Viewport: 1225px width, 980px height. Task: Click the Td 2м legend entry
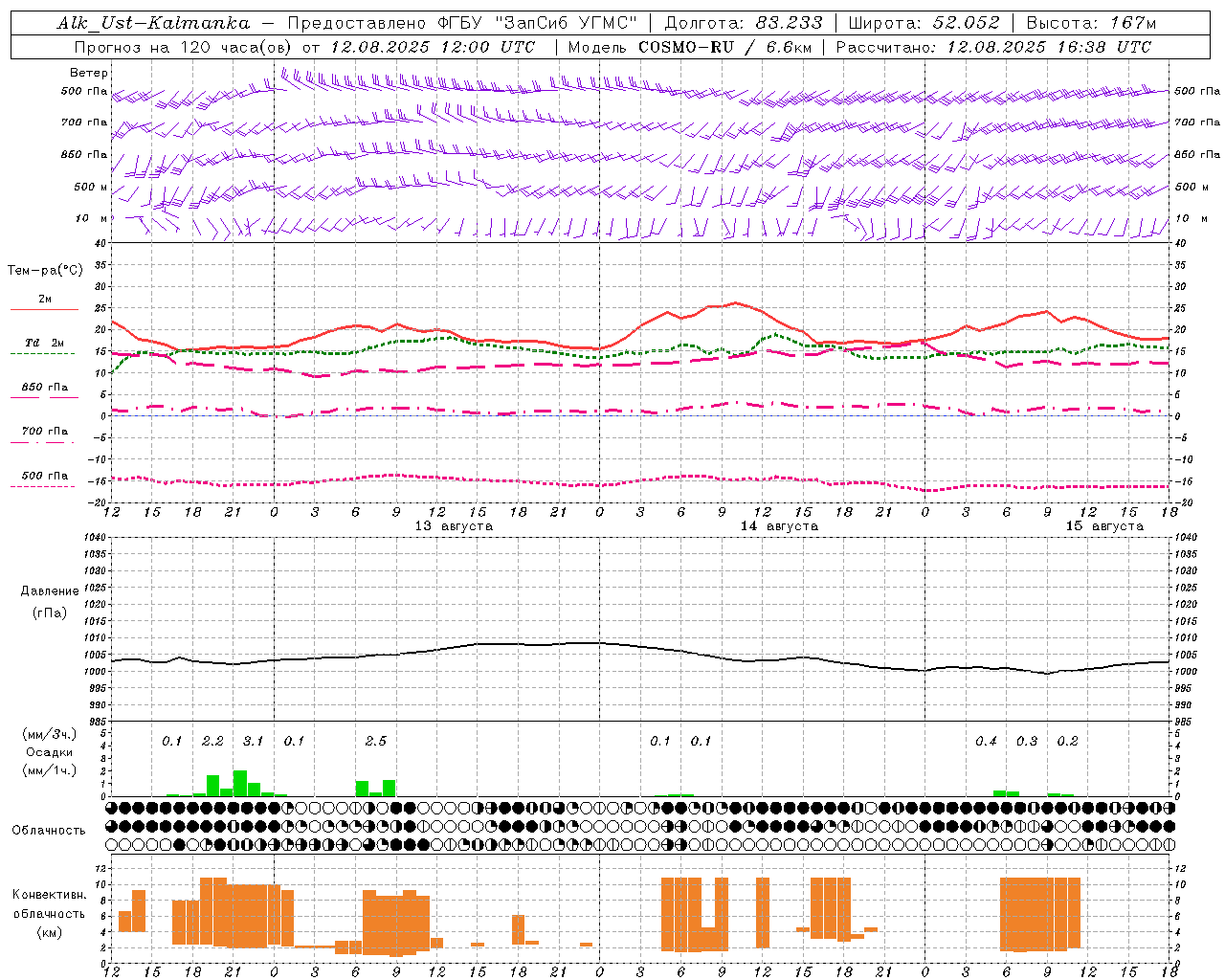[44, 343]
